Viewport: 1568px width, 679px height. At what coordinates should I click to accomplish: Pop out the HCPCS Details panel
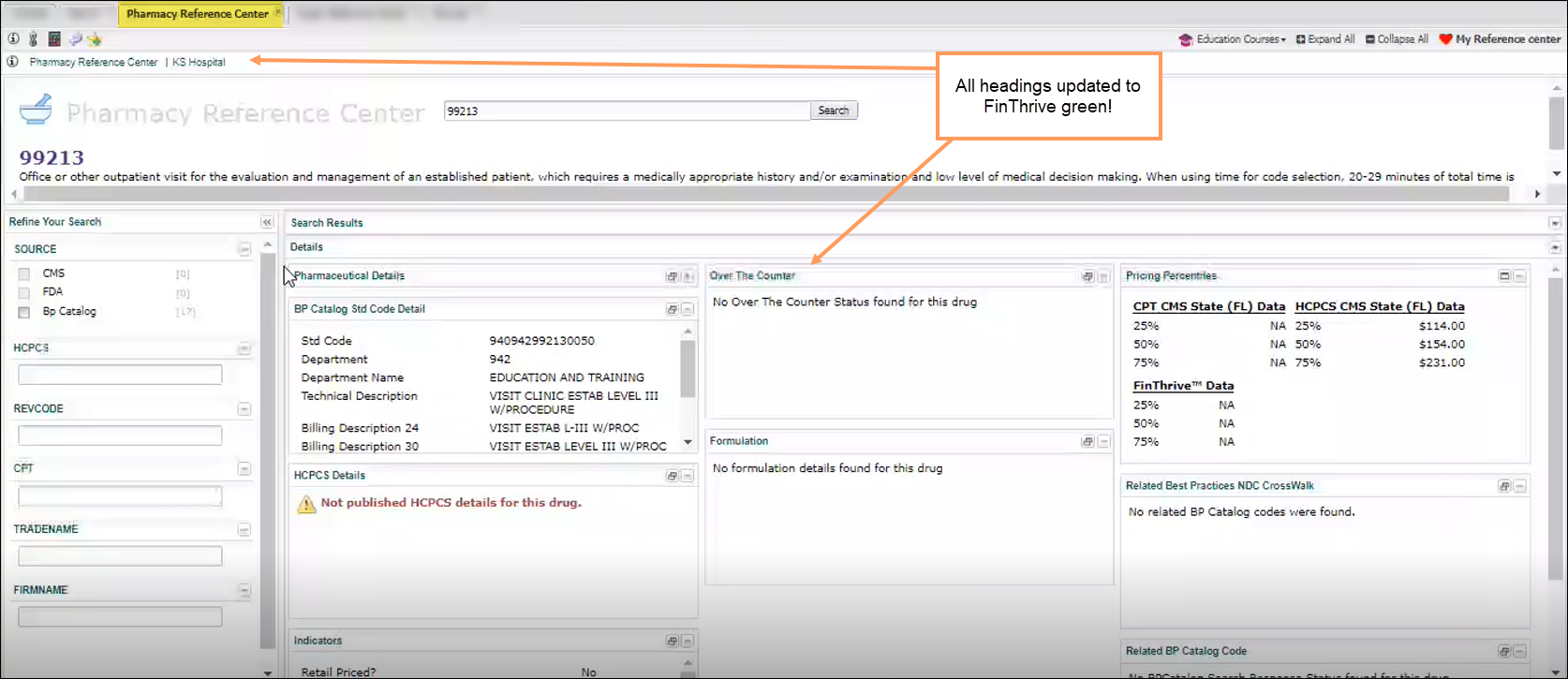click(x=672, y=477)
